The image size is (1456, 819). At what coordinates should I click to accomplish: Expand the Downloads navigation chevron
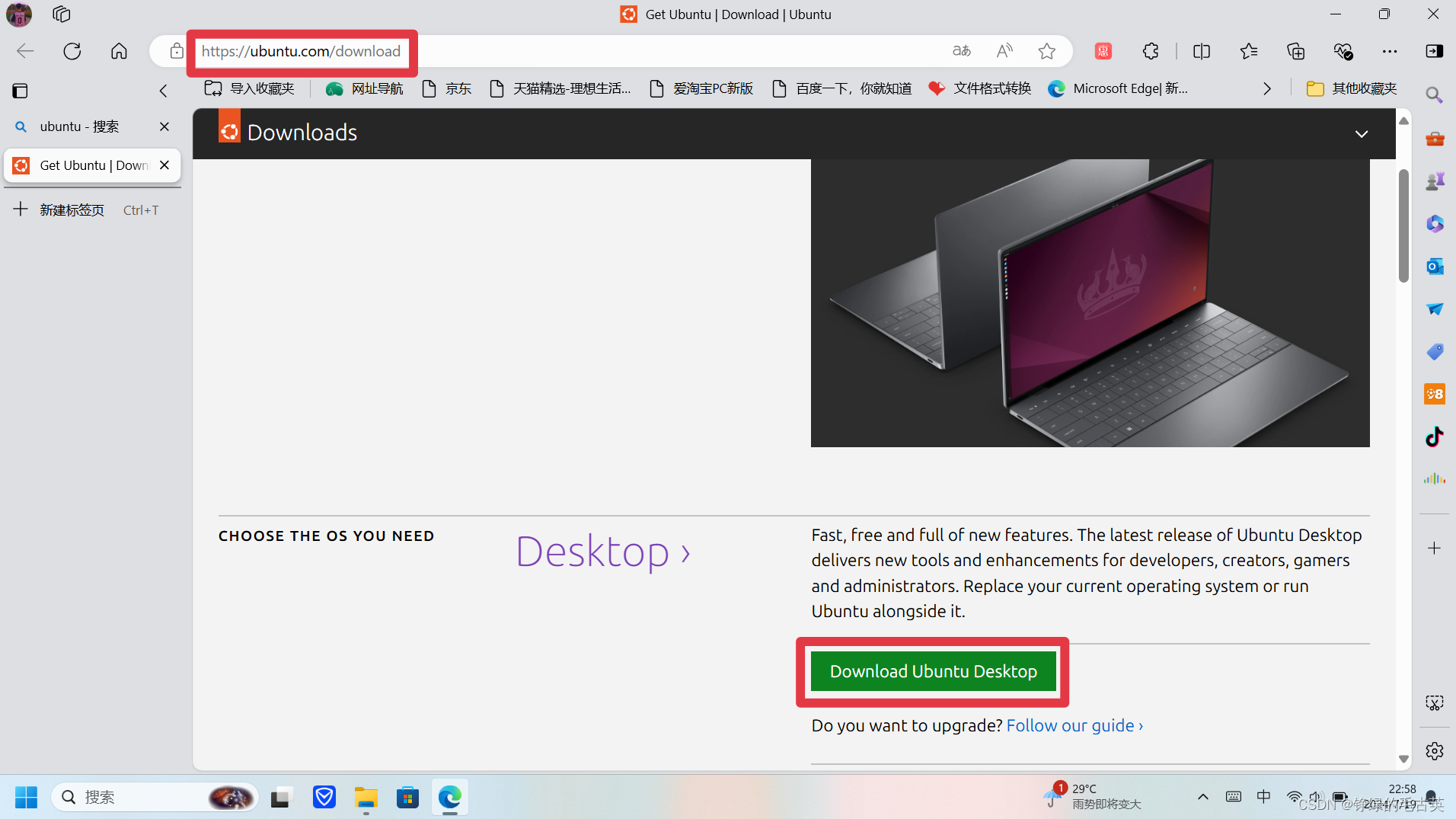[1362, 134]
